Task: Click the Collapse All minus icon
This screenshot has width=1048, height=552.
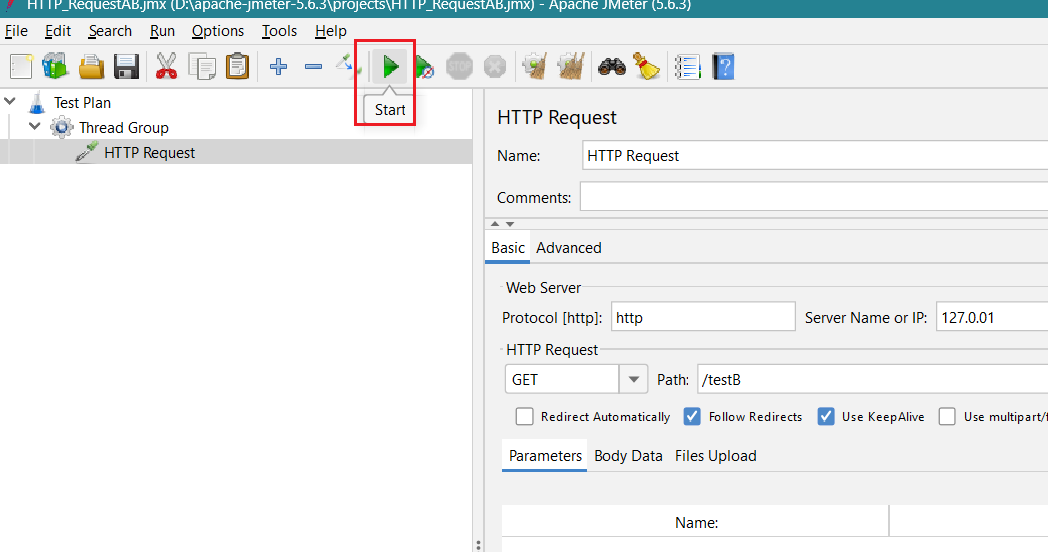Action: [x=313, y=67]
